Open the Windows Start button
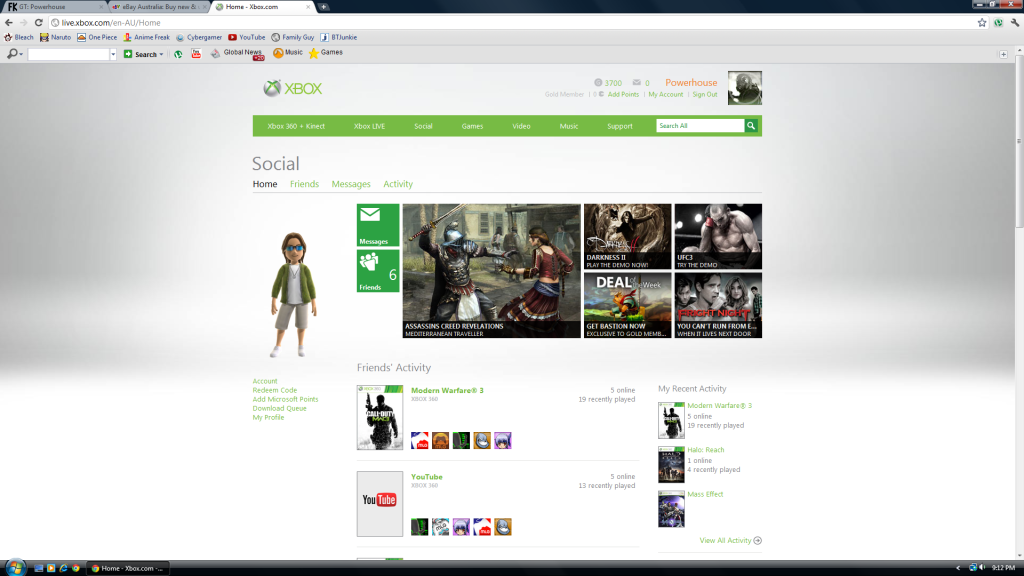The width and height of the screenshot is (1024, 576). pyautogui.click(x=11, y=568)
